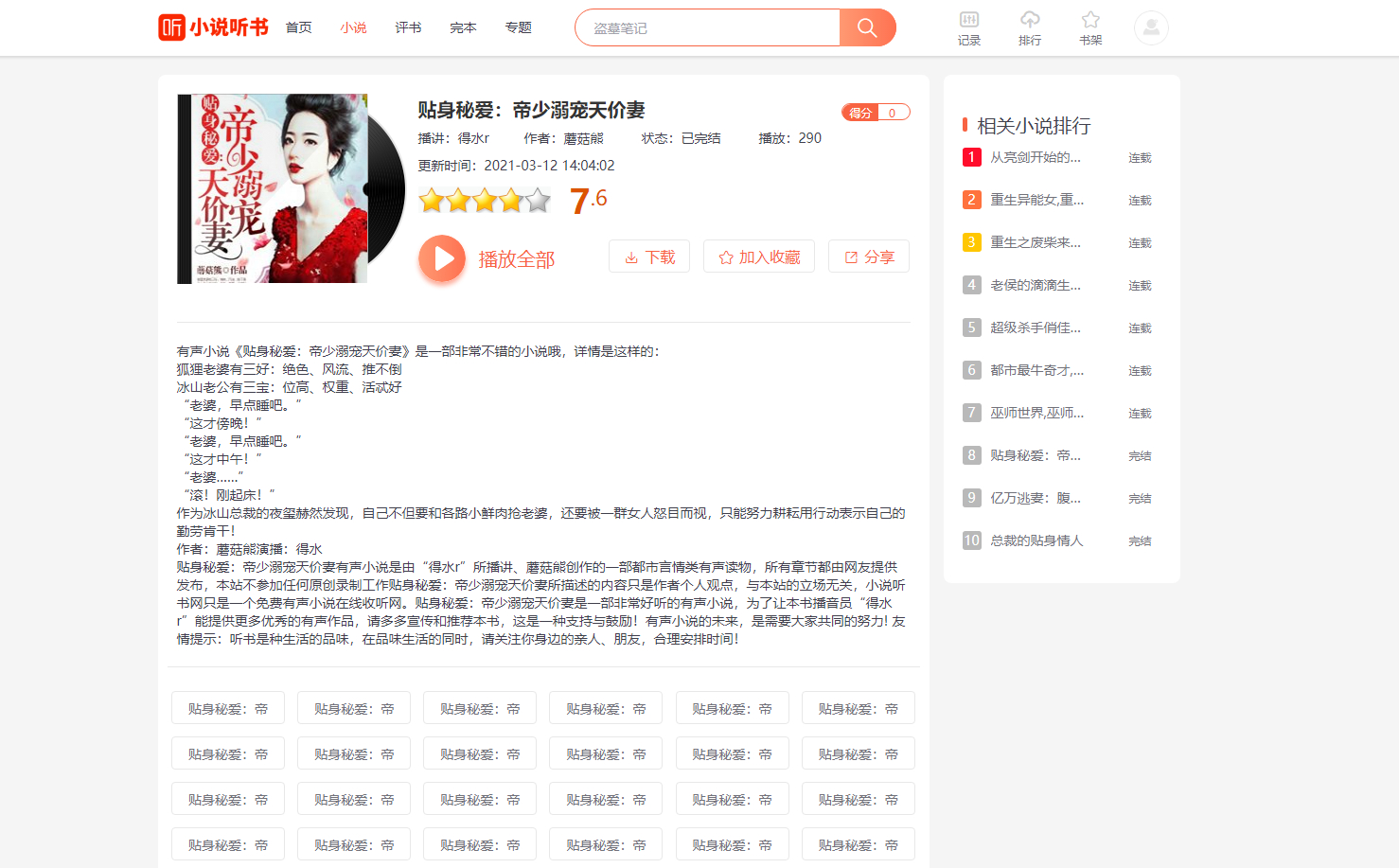
Task: Open rank 6 都市最牛奇才,...
Action: click(1037, 370)
